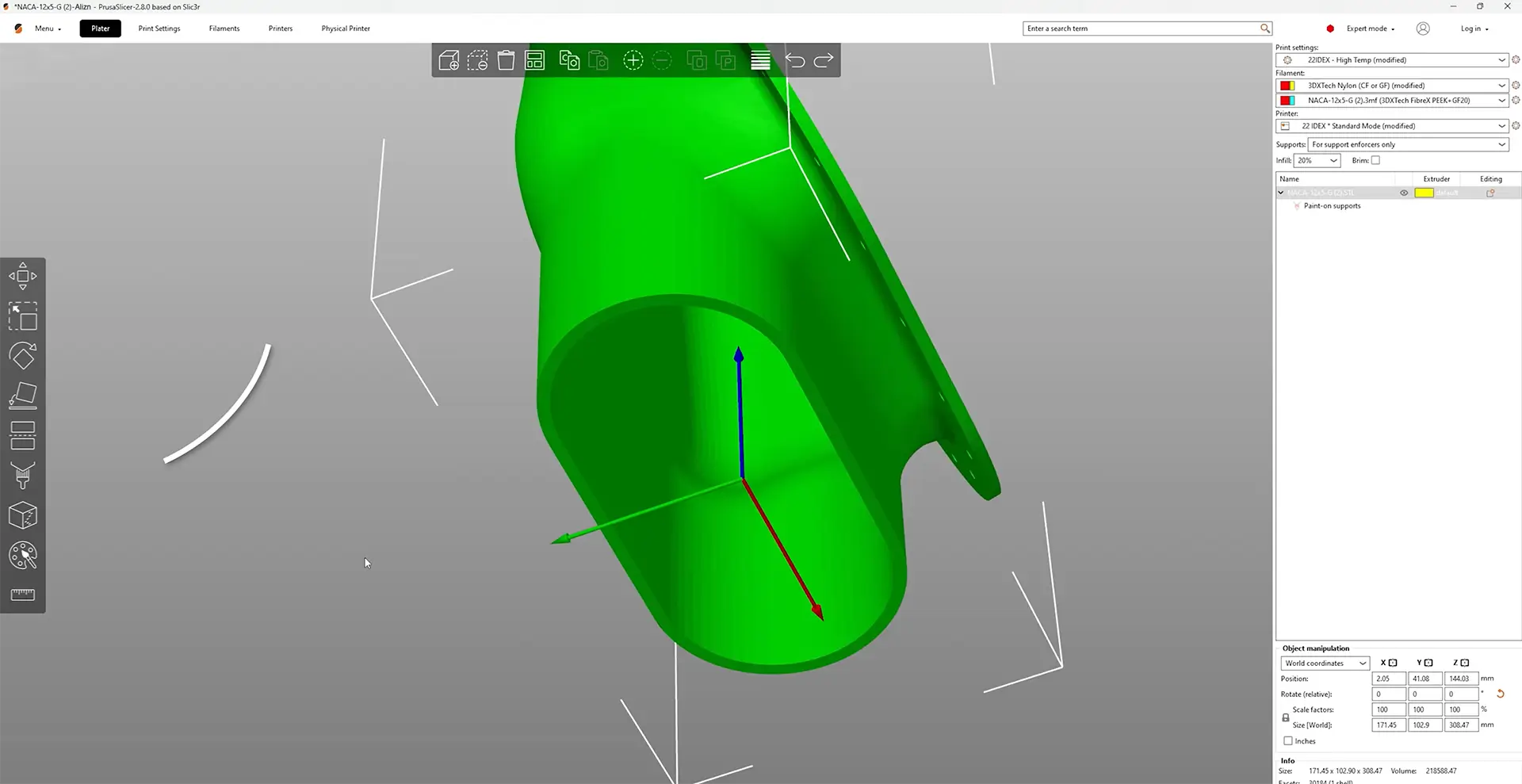Click the rotation reset arrow icon
This screenshot has height=784, width=1522.
(x=1500, y=694)
